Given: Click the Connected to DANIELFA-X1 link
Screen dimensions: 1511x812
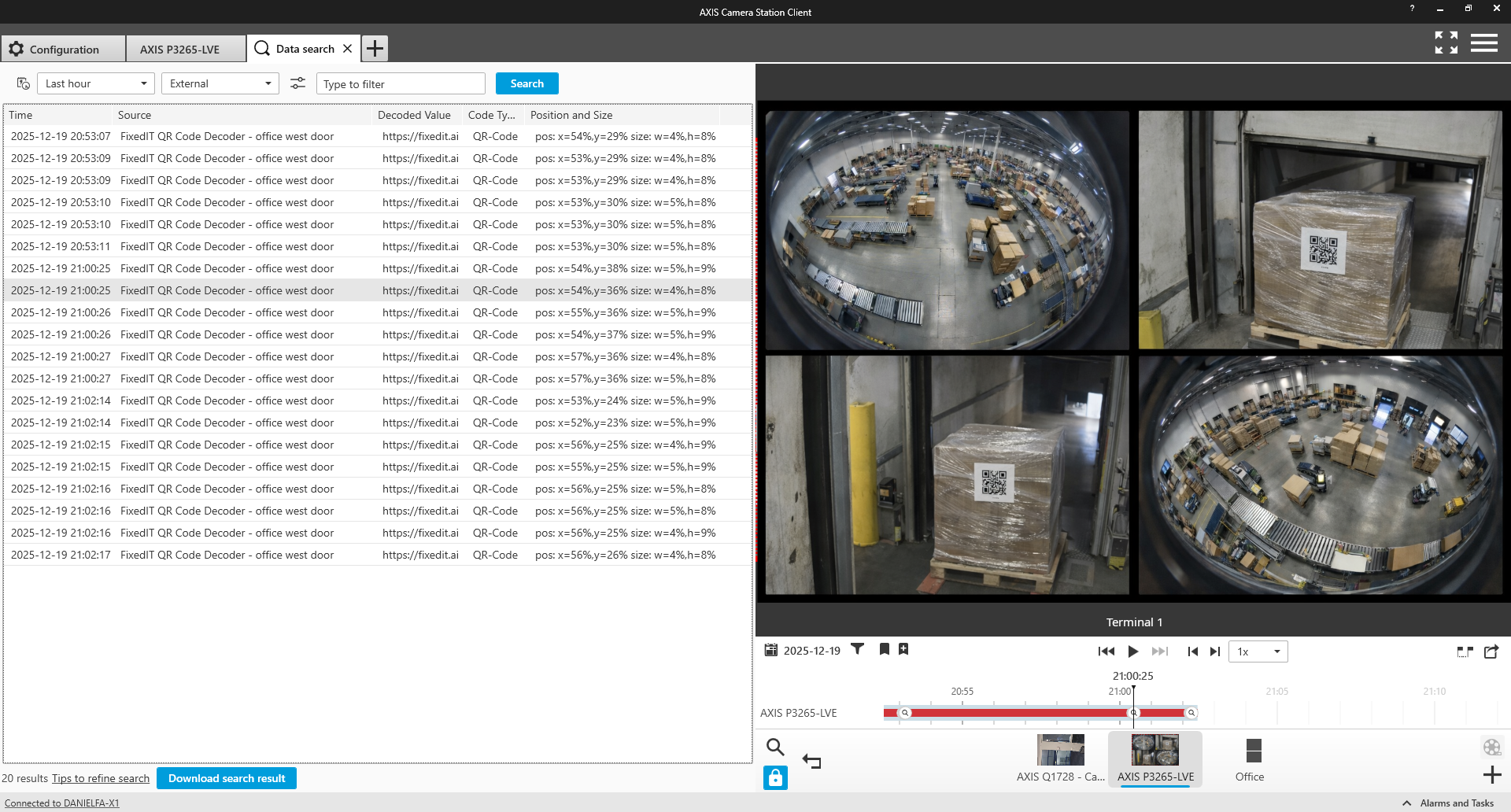Looking at the screenshot, I should coord(62,803).
